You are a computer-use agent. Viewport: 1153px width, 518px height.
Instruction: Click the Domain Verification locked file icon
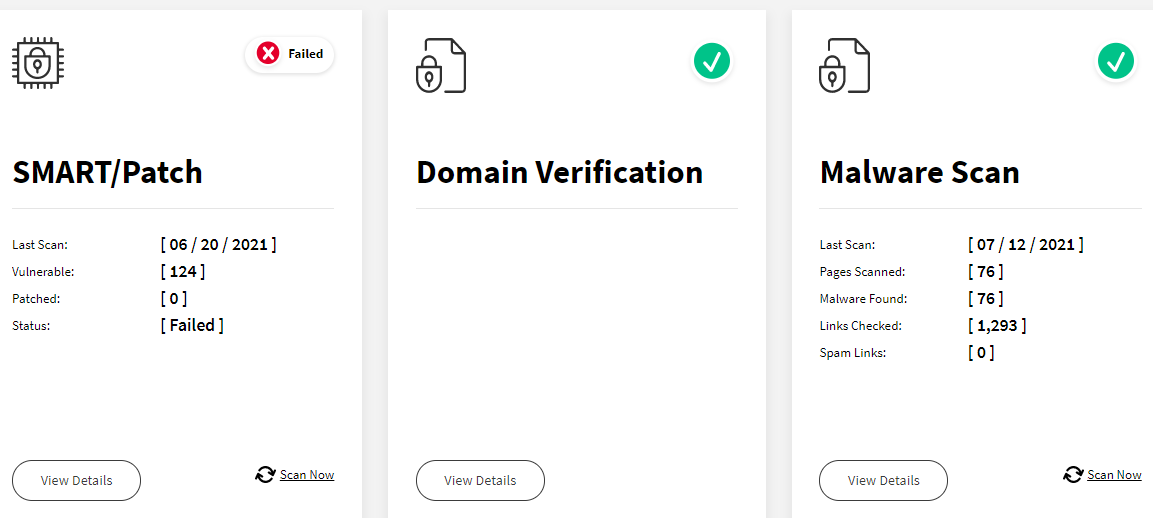441,65
